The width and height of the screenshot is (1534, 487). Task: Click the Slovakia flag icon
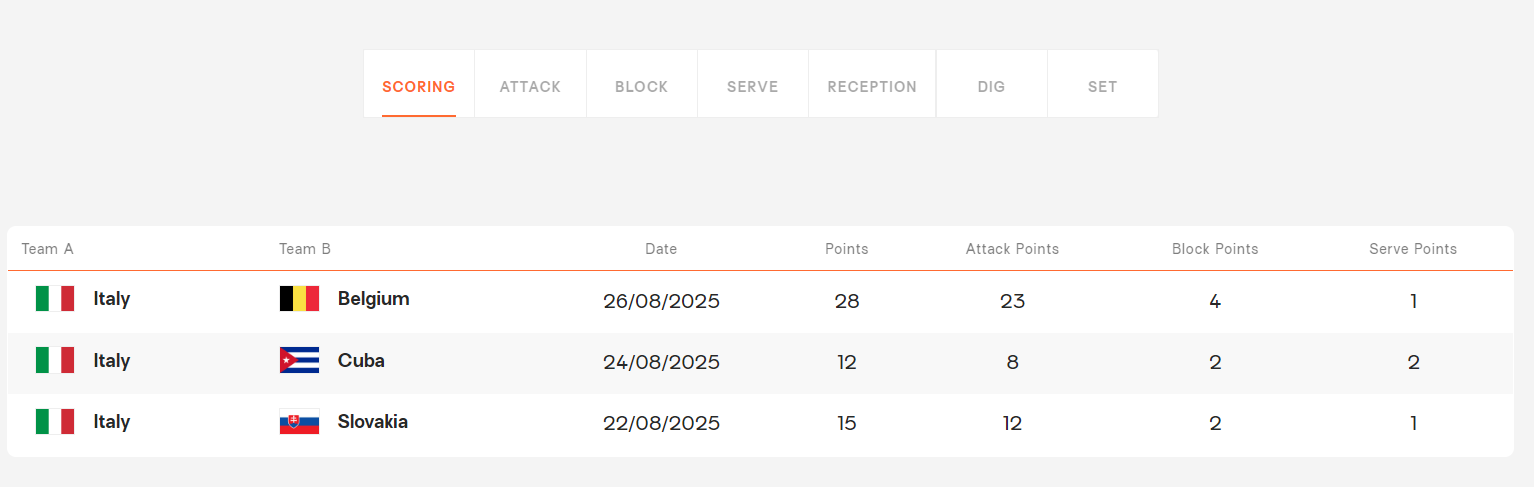pos(299,422)
